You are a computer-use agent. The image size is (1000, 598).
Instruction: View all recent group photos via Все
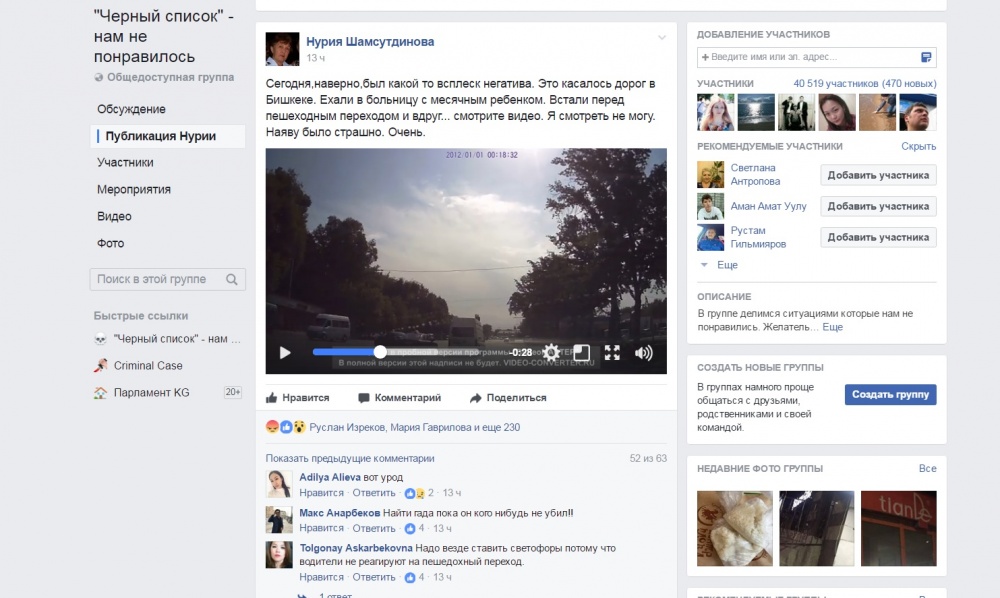pos(927,469)
